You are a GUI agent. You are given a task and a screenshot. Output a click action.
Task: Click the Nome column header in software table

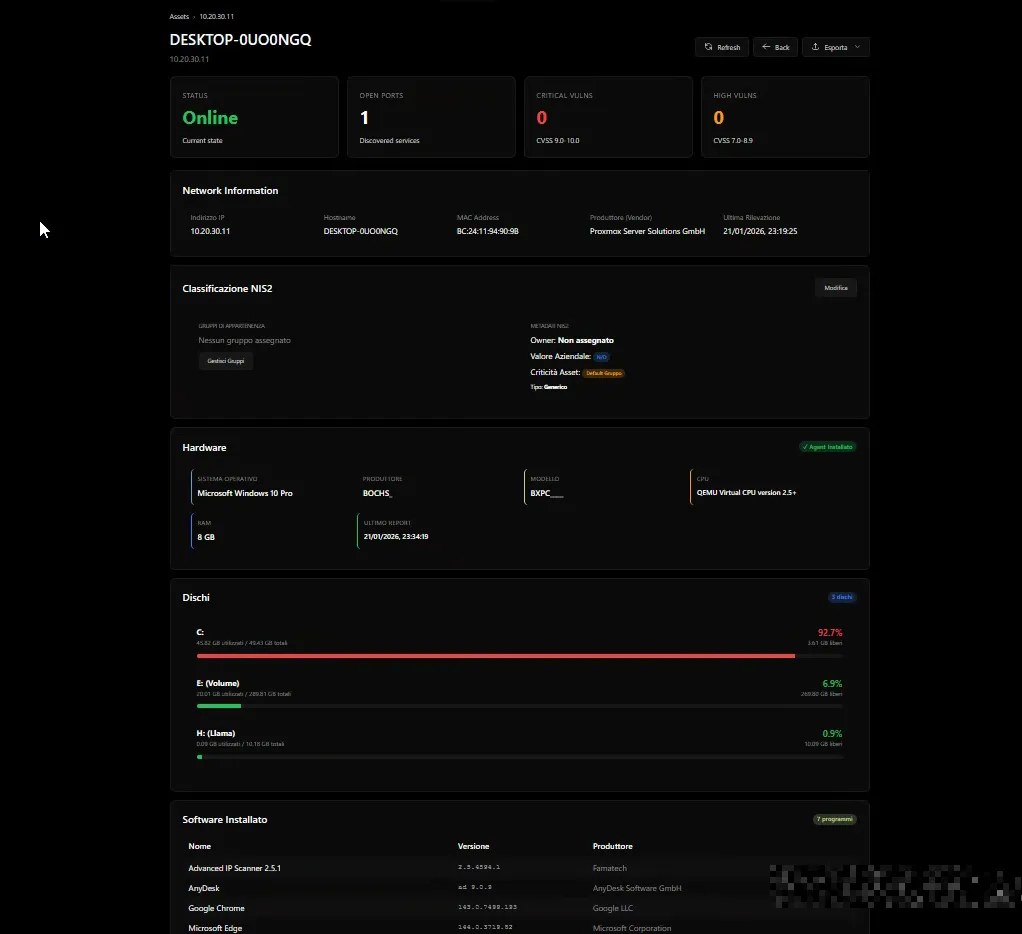click(x=200, y=846)
